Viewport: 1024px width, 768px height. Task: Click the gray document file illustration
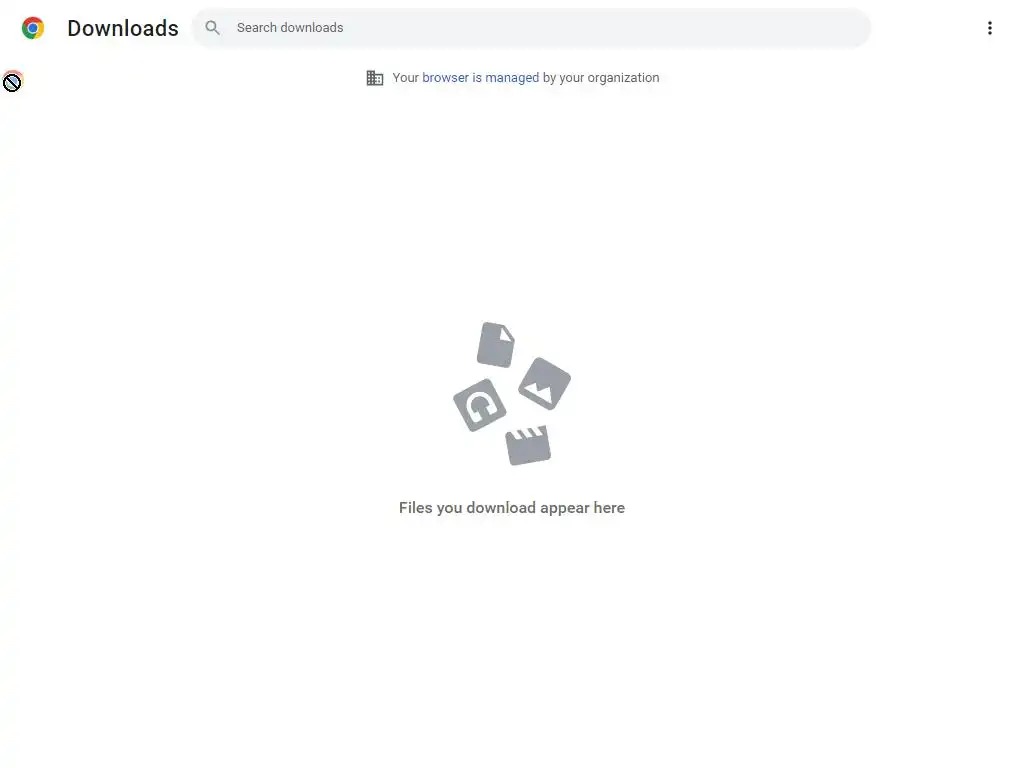[496, 344]
